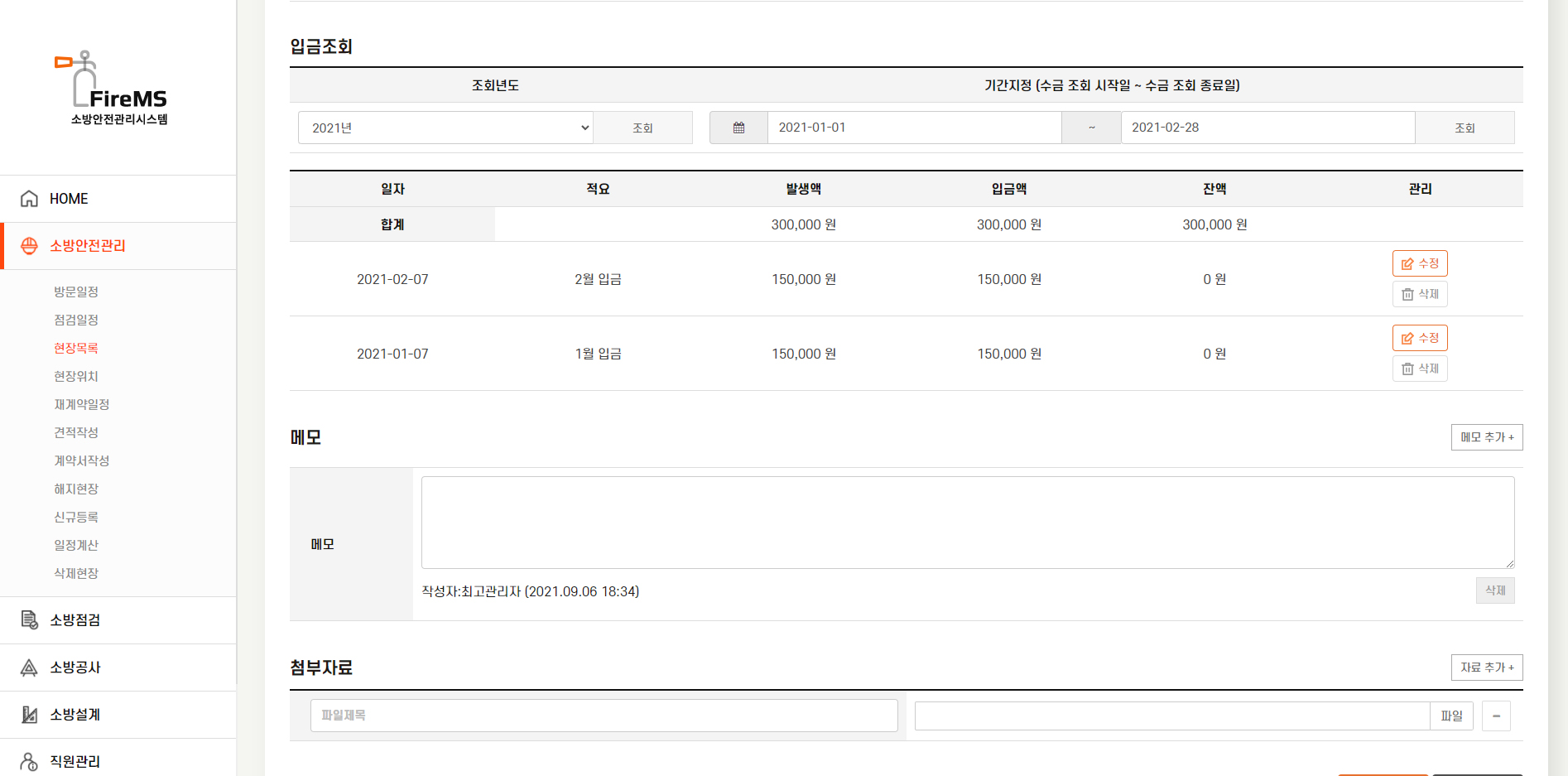Remove attachment row with minus button
This screenshot has width=1568, height=776.
[1496, 716]
